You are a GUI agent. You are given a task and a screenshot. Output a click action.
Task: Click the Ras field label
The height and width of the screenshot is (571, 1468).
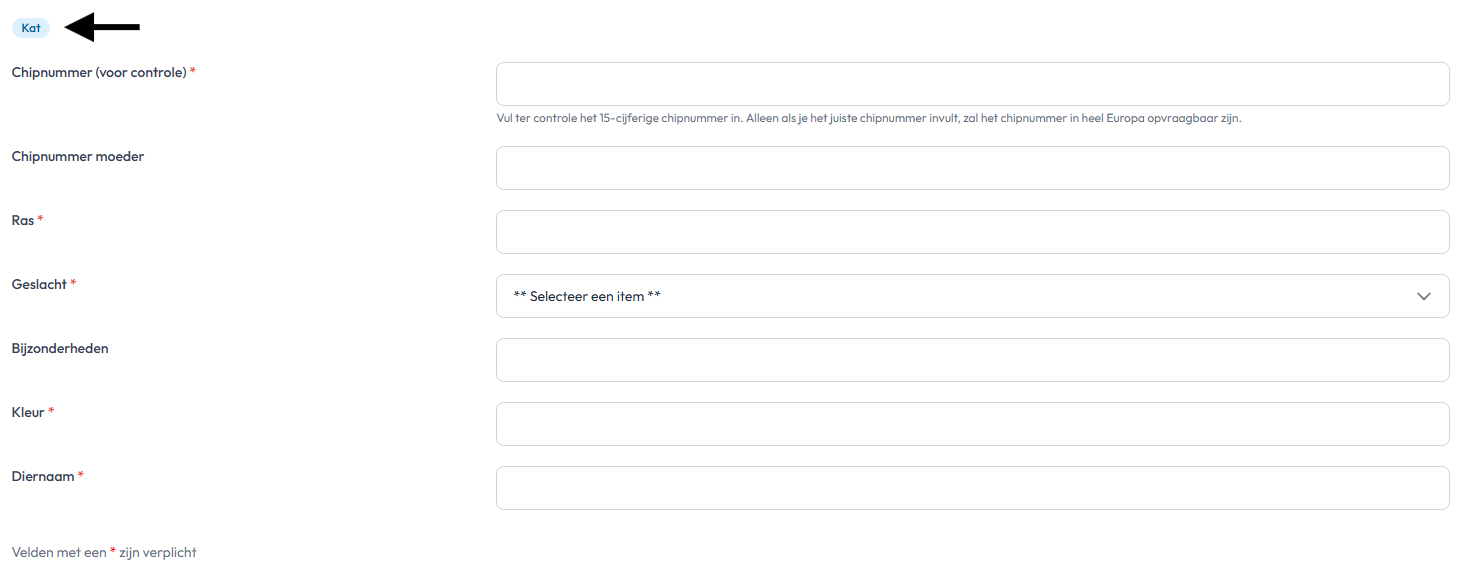click(22, 220)
